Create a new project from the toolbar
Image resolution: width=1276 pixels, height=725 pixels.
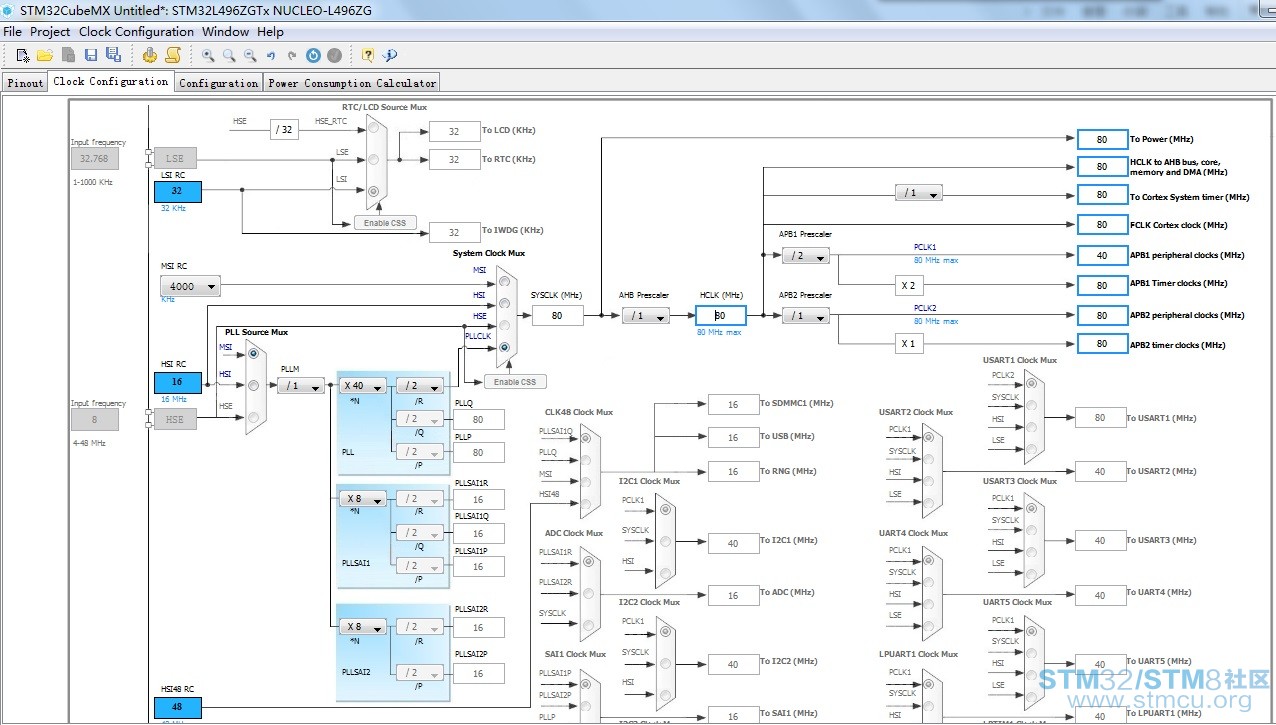23,55
